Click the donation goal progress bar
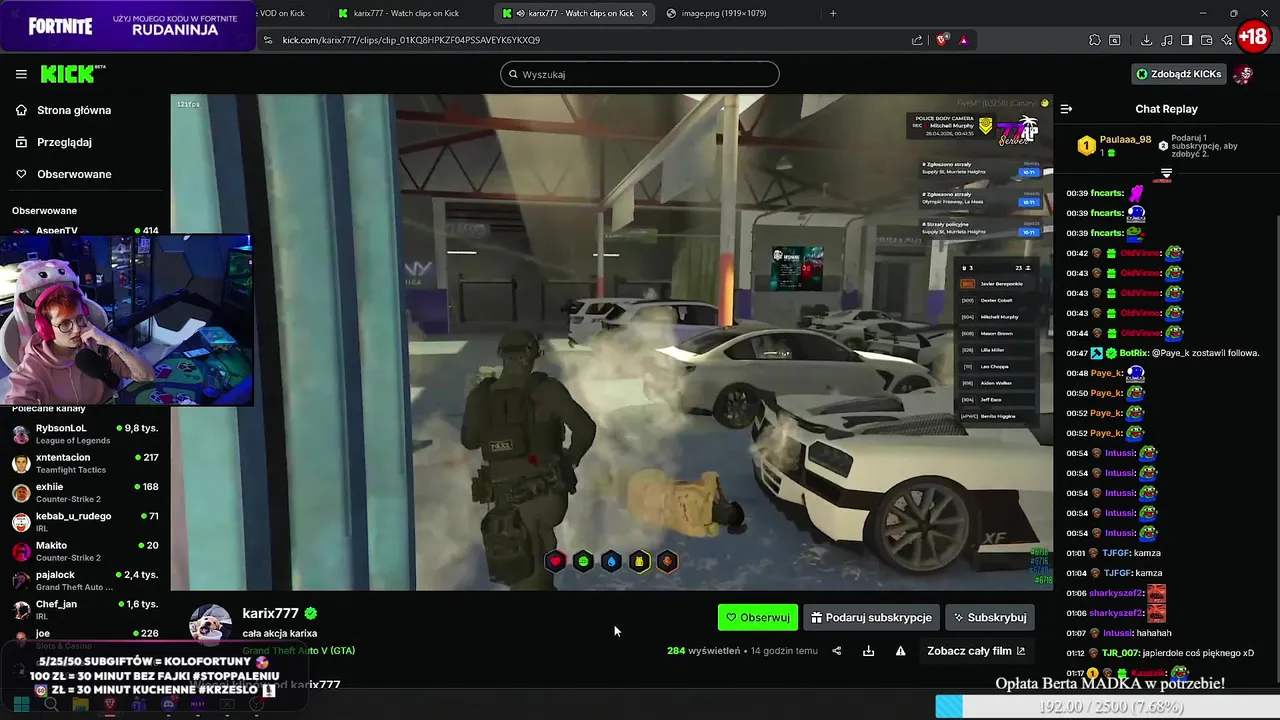This screenshot has height=720, width=1280. tap(1107, 706)
